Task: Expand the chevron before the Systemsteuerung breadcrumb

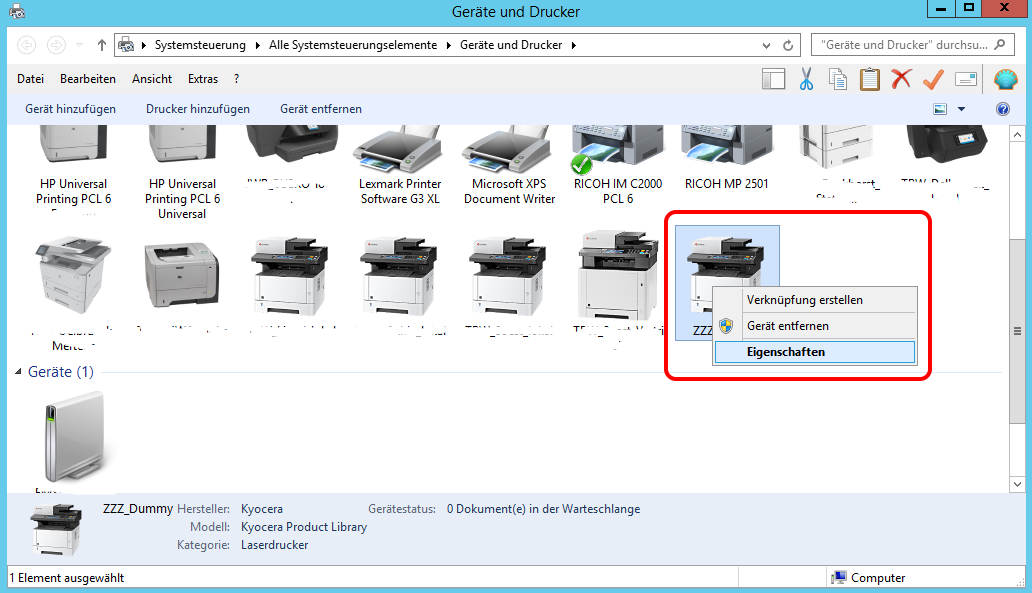Action: 144,45
